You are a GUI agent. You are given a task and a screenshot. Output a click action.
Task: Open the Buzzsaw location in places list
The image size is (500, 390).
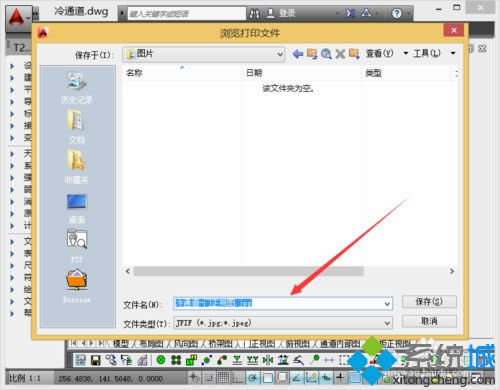(77, 286)
